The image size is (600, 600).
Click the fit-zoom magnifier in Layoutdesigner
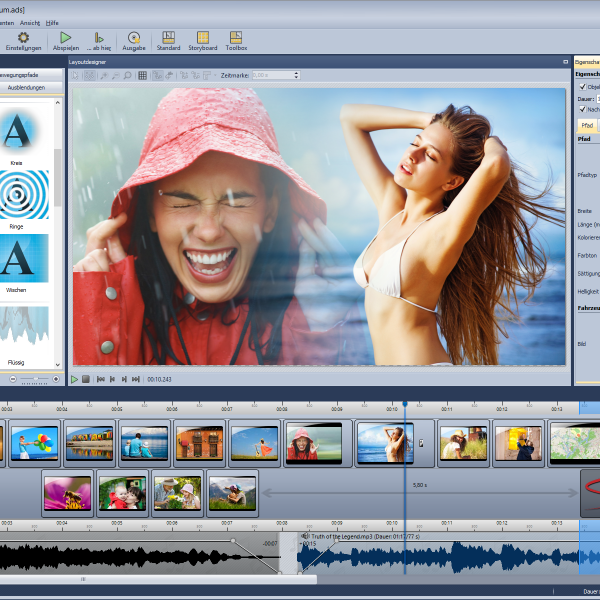(x=127, y=75)
